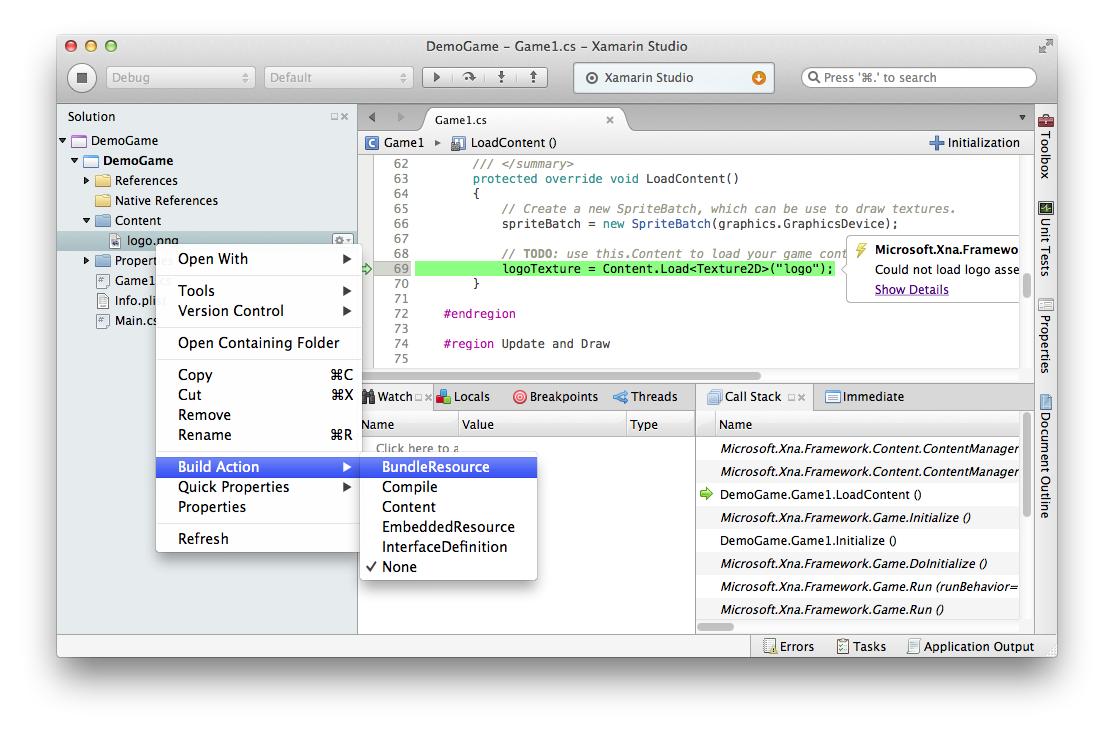Open the Application Output pad
The height and width of the screenshot is (736, 1114).
(x=970, y=646)
